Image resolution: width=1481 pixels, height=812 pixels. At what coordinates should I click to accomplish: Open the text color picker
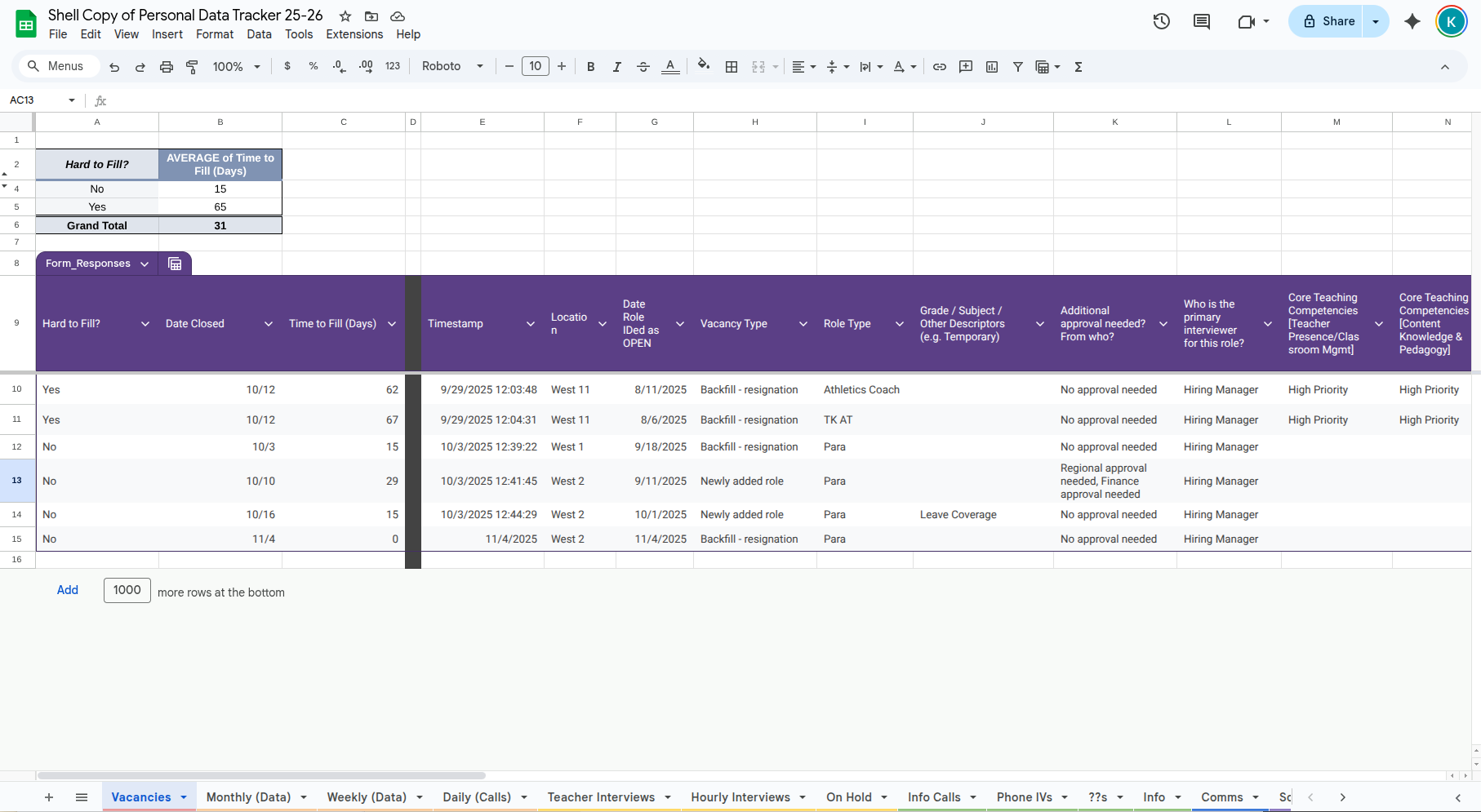669,66
